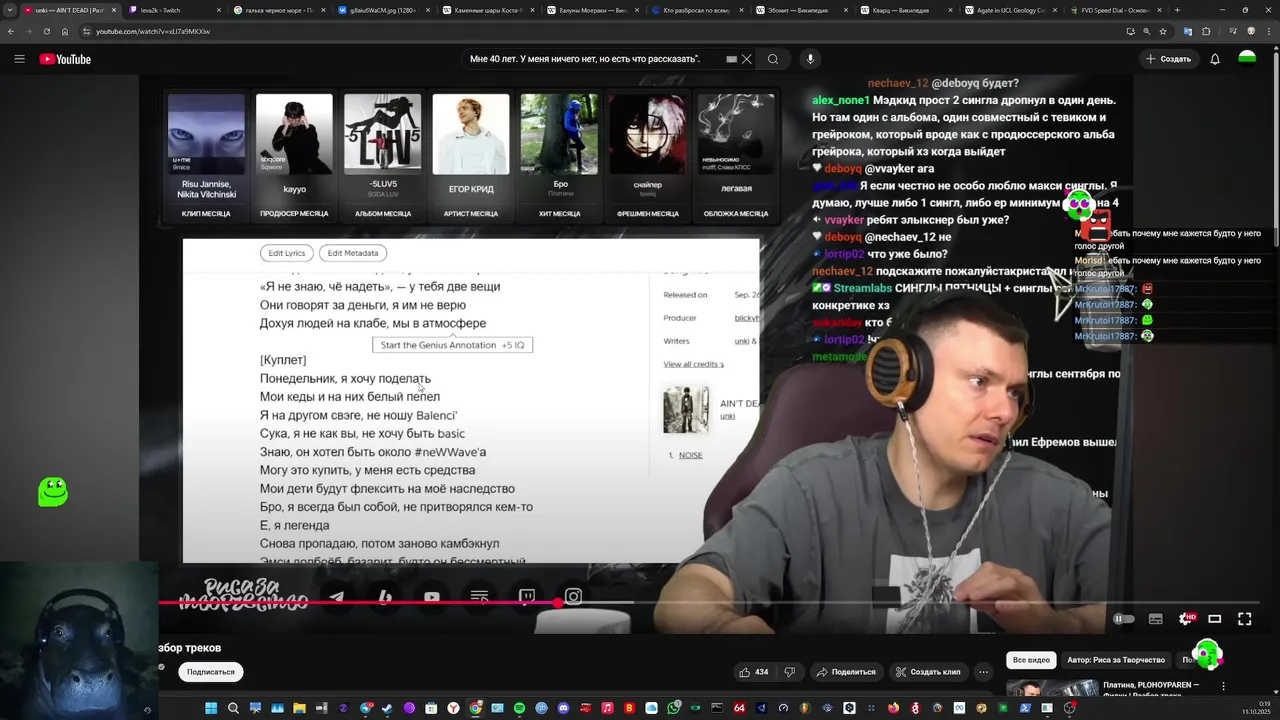Reload the current page
Image resolution: width=1280 pixels, height=720 pixels.
tap(46, 31)
